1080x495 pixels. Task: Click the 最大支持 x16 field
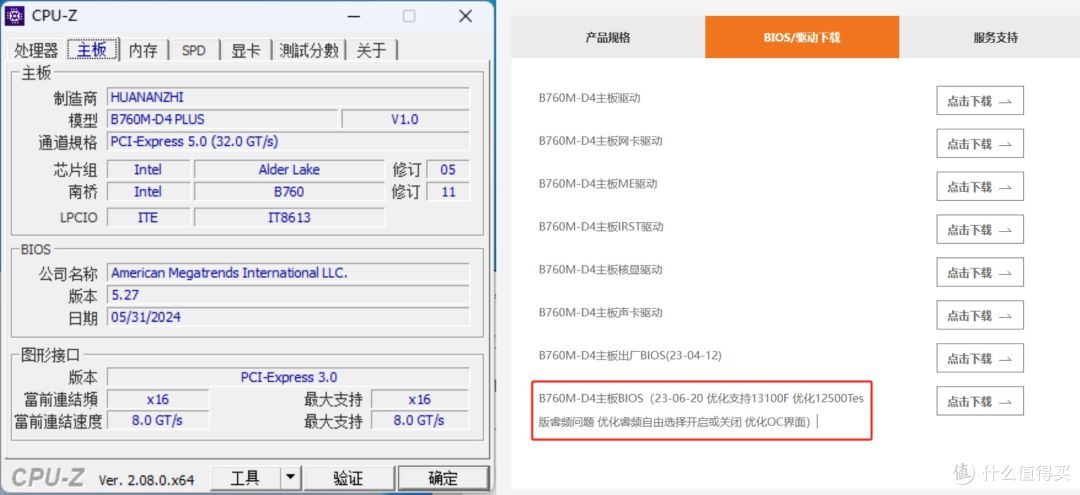419,399
